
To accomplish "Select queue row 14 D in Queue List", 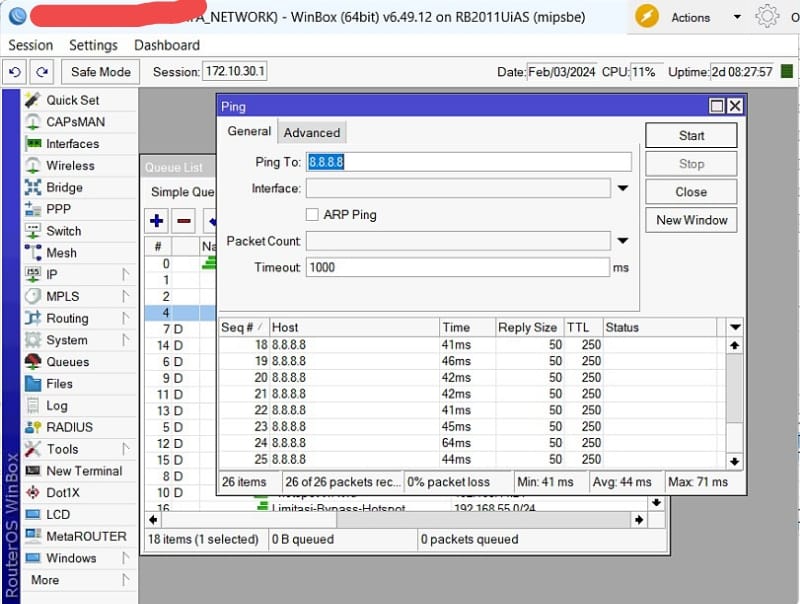I will click(181, 345).
